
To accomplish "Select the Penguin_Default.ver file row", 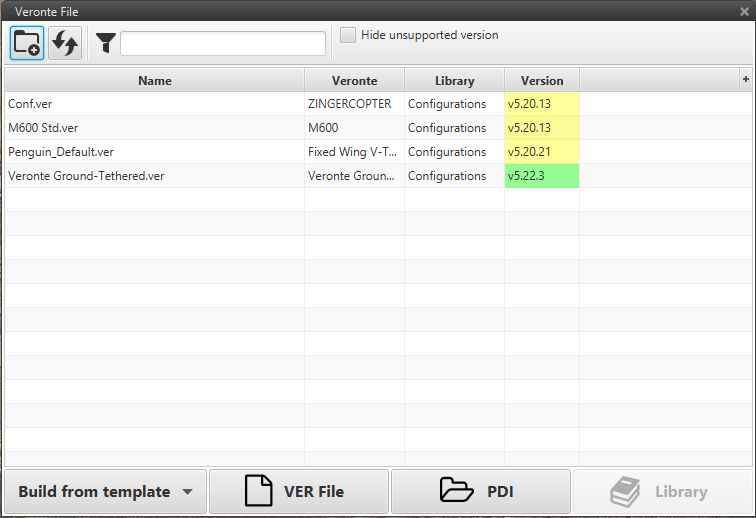I will (378, 152).
